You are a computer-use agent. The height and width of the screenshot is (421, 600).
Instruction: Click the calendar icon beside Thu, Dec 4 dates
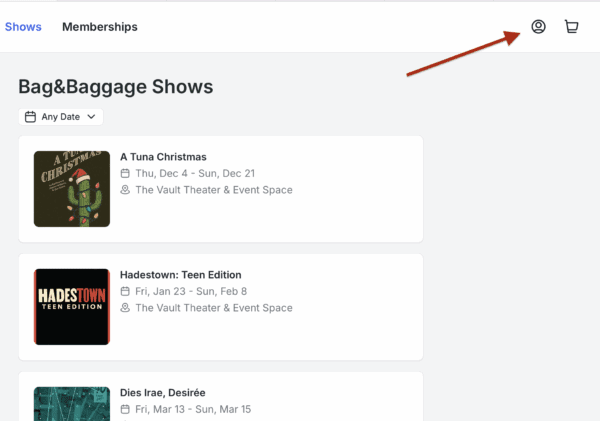pos(125,173)
